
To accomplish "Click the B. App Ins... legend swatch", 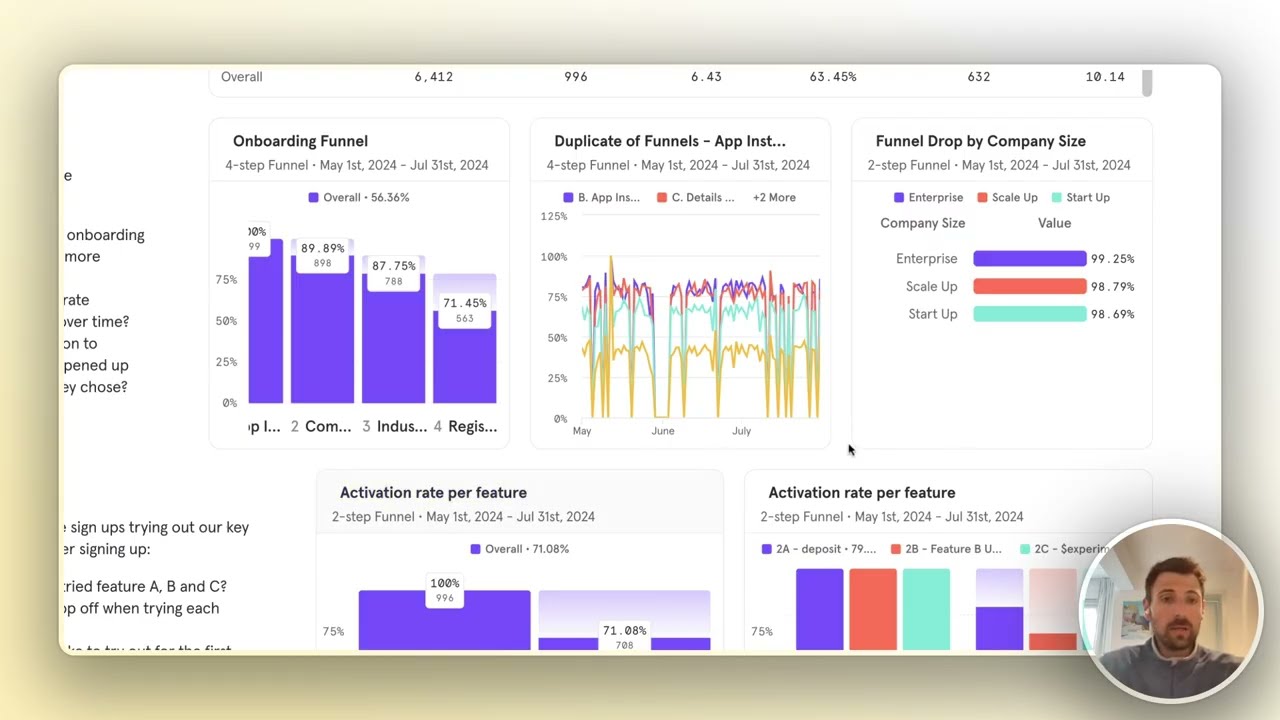I will click(x=568, y=197).
